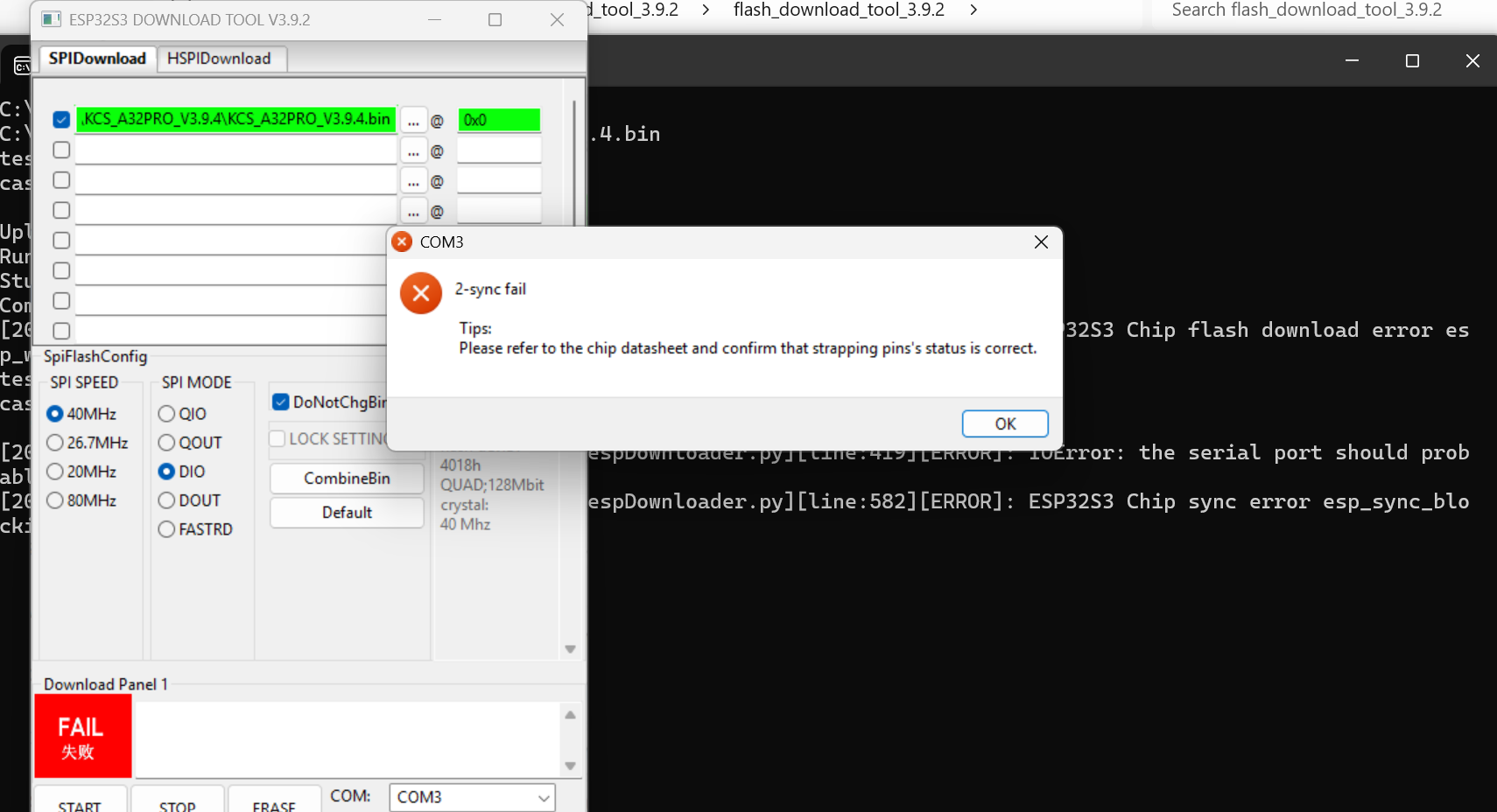The image size is (1497, 812).
Task: Click the 0x0 address field
Action: [x=499, y=120]
